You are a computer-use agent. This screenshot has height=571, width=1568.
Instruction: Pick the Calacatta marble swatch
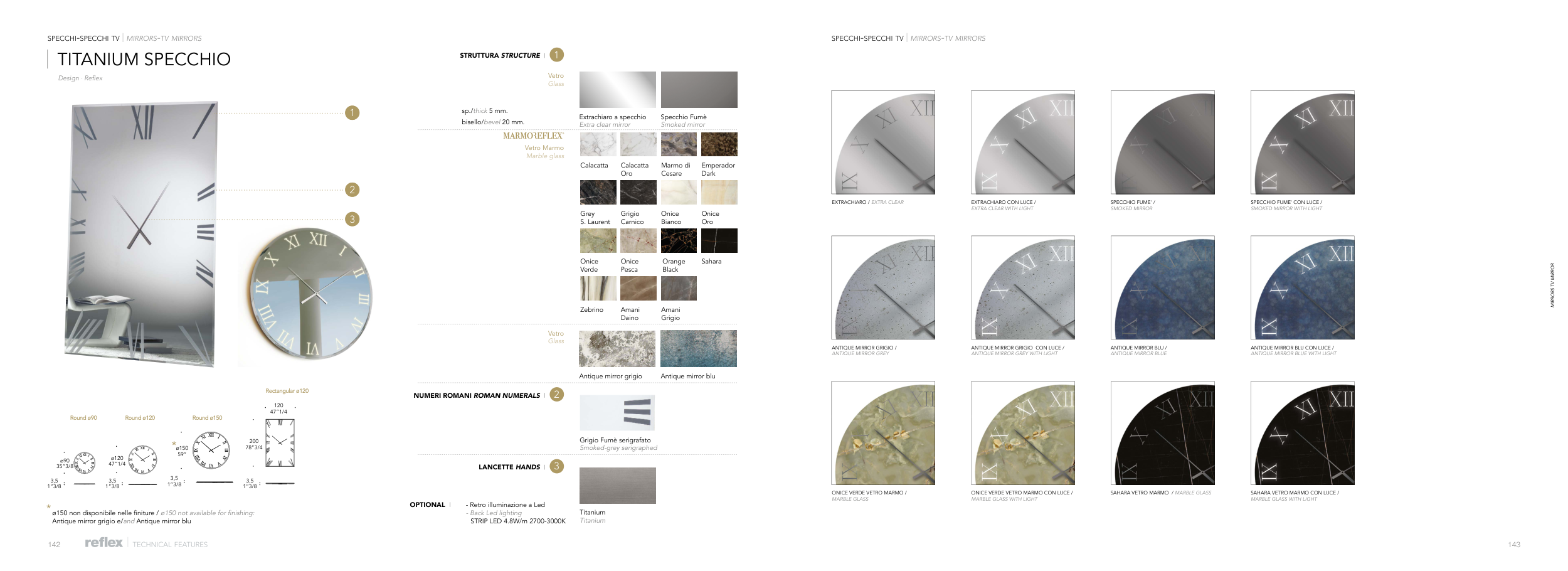pos(598,144)
